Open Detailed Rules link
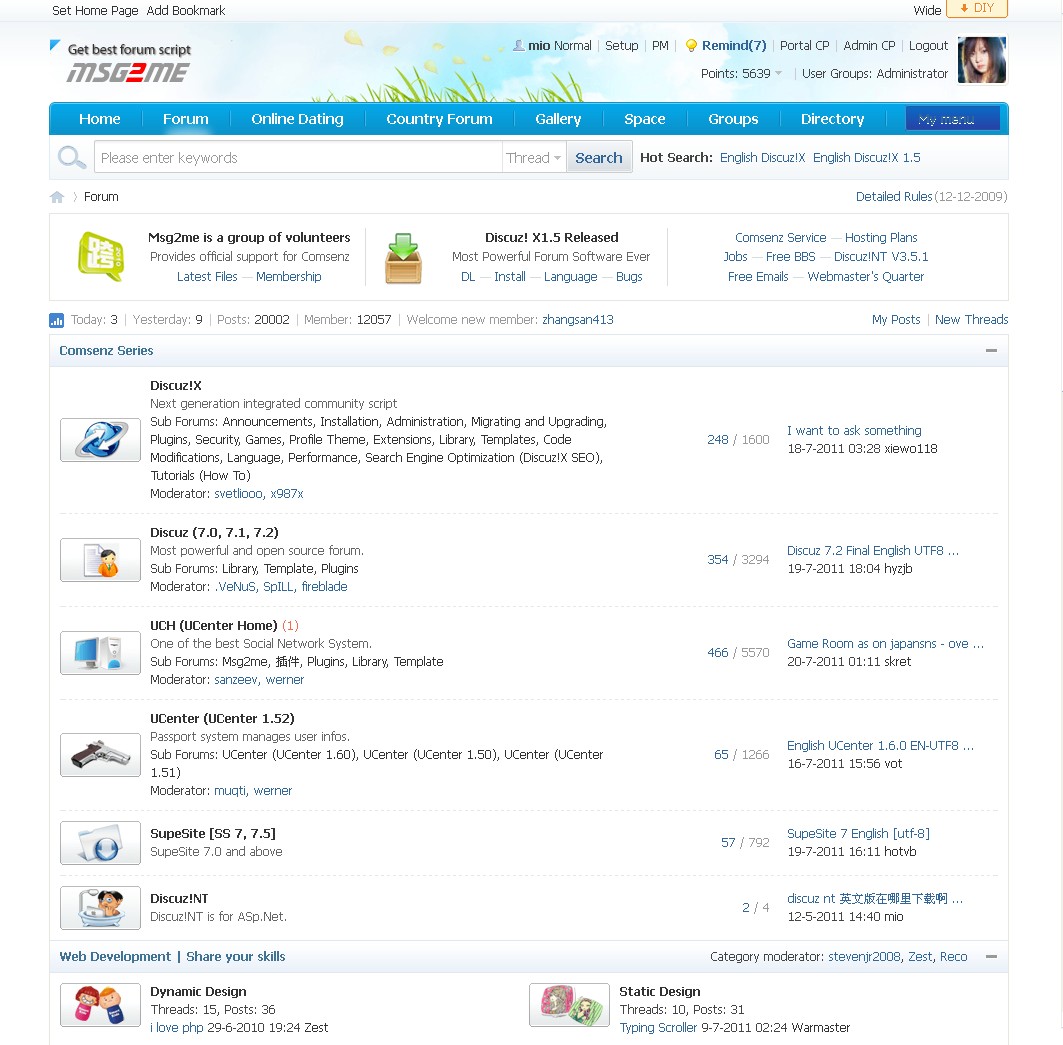The height and width of the screenshot is (1045, 1063). pos(894,197)
